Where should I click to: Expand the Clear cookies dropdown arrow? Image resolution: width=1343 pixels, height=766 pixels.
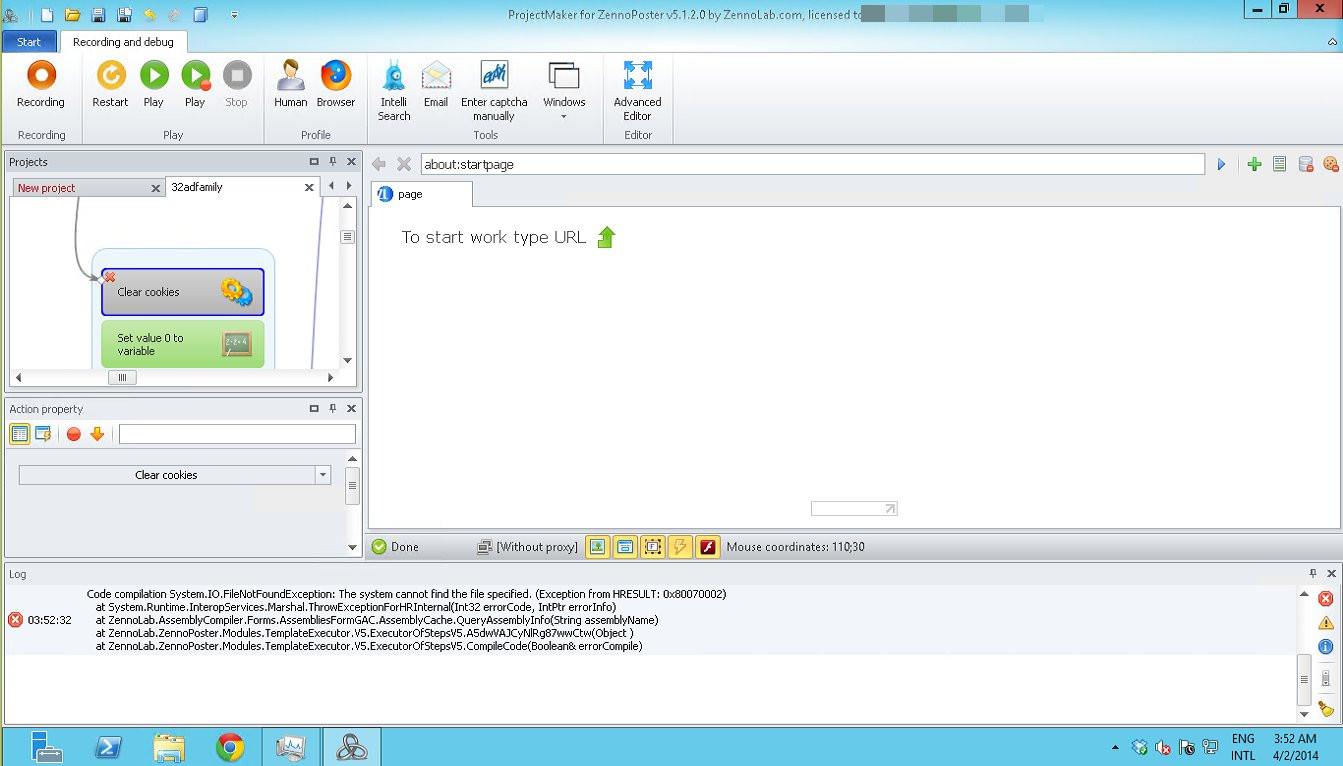click(x=322, y=475)
